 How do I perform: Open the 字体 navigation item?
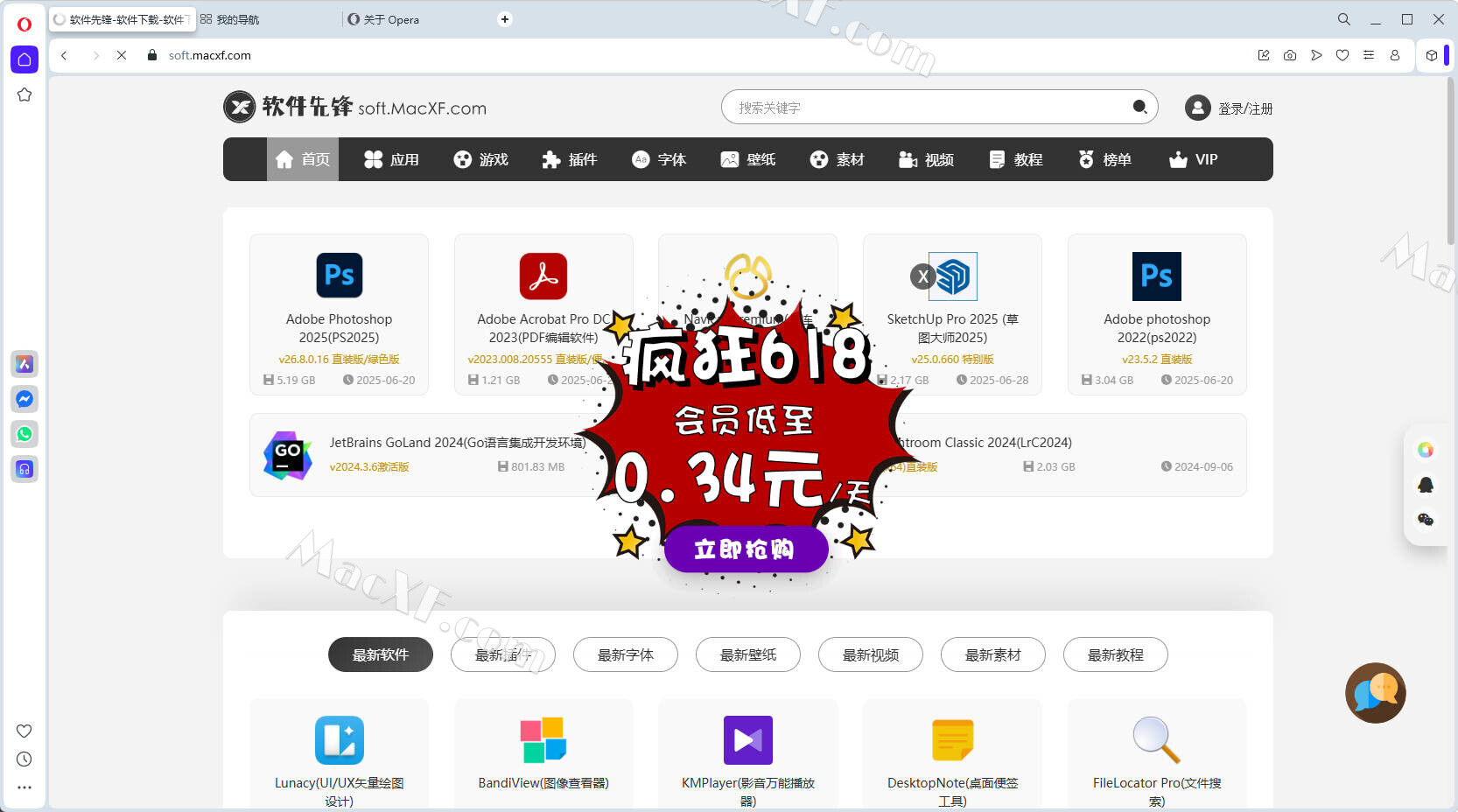(x=659, y=159)
